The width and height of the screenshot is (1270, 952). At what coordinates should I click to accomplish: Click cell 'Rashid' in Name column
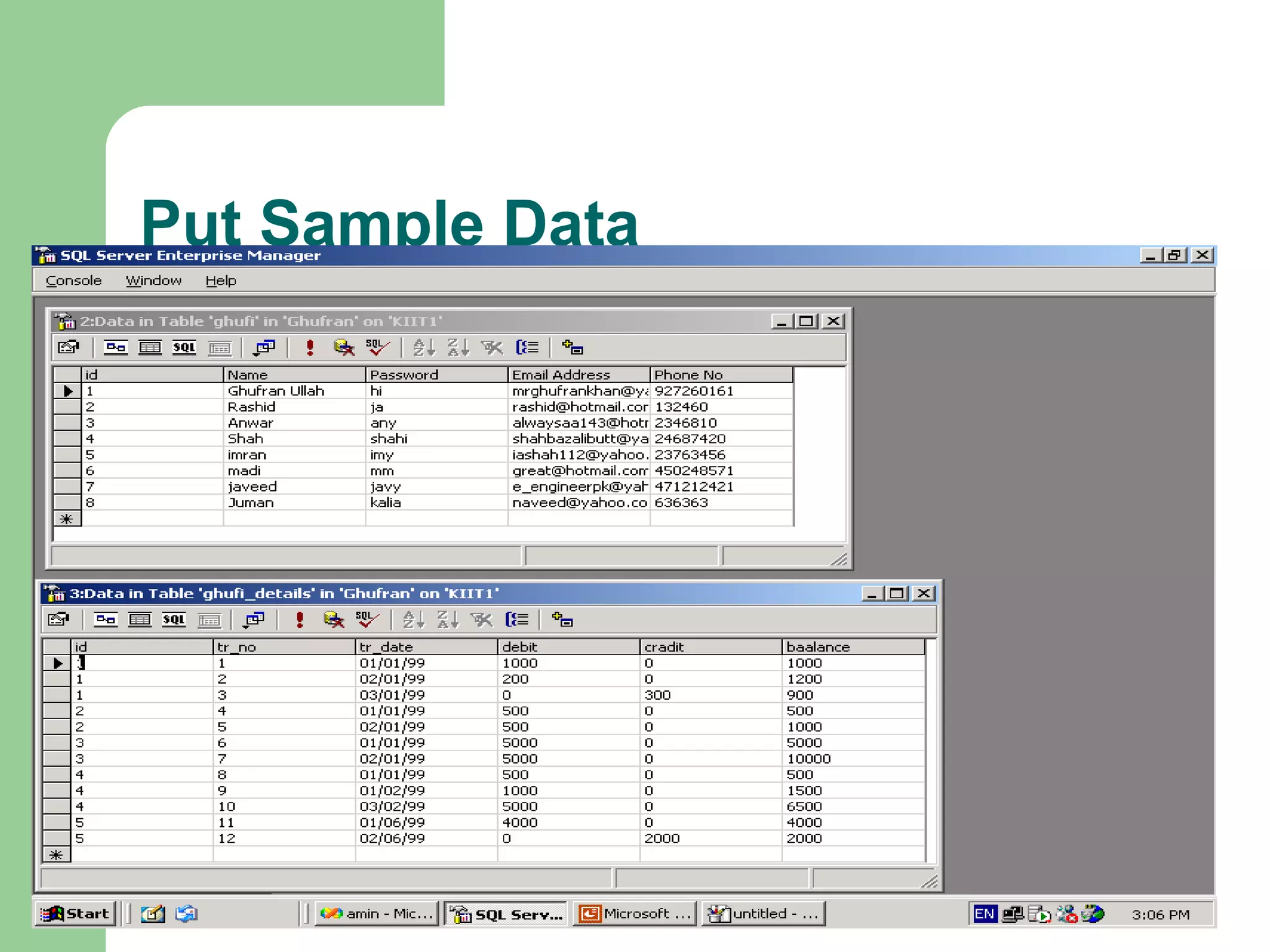(x=294, y=407)
